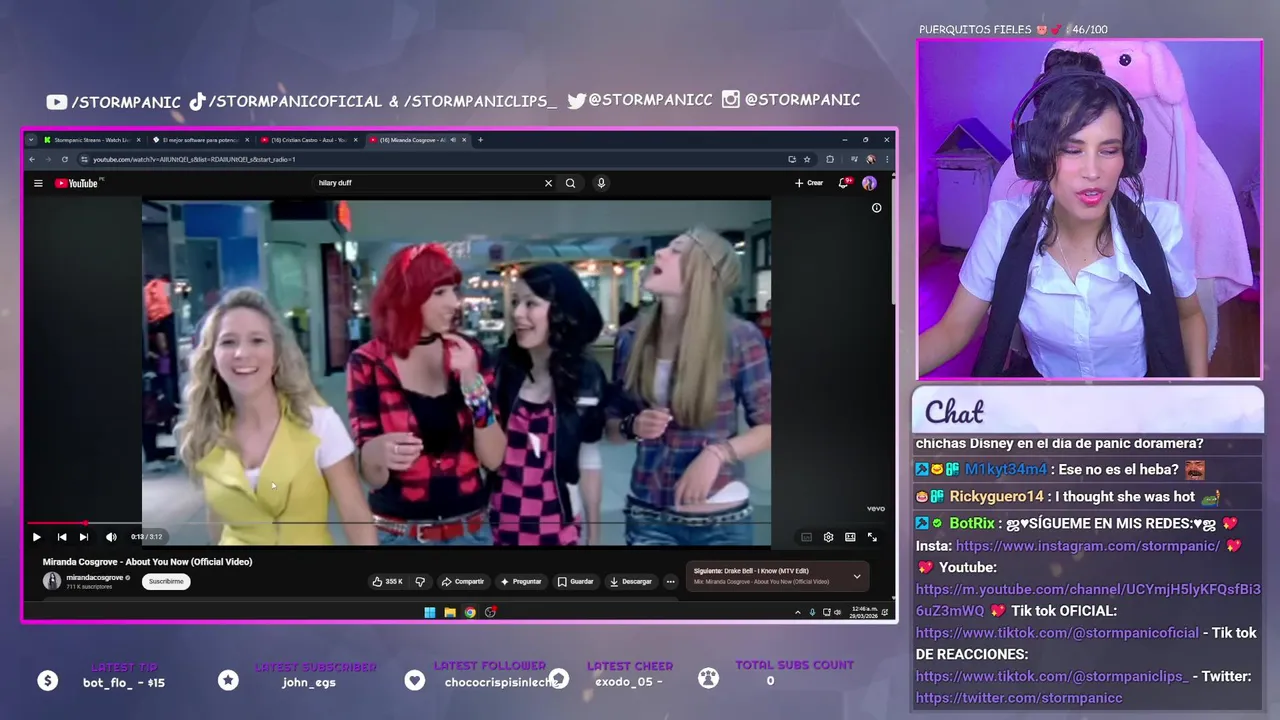Viewport: 1280px width, 720px height.
Task: Open the Windows Start menu
Action: (430, 612)
